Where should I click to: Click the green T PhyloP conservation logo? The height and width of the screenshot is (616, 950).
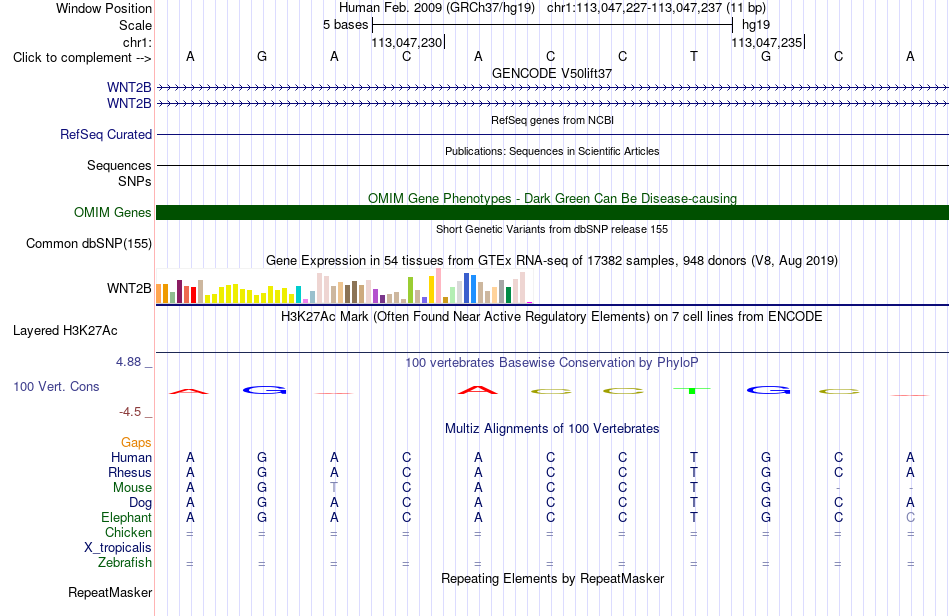pyautogui.click(x=692, y=390)
